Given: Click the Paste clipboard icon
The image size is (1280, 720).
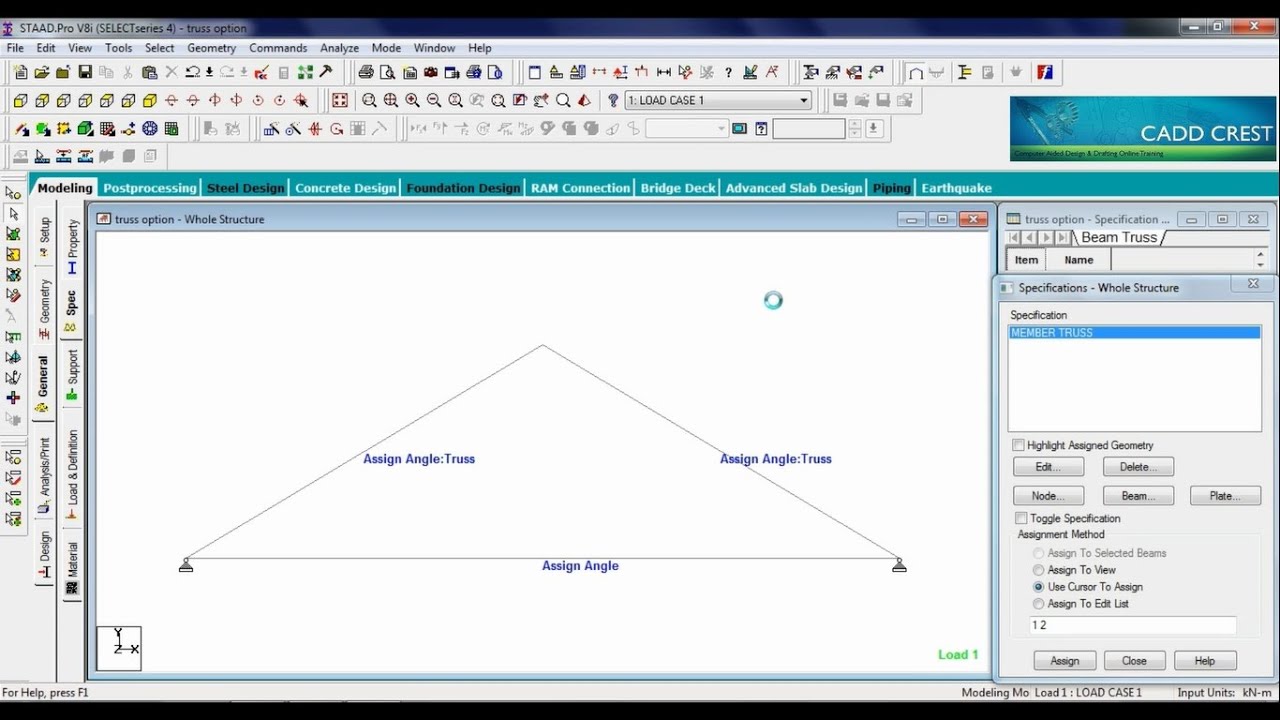Looking at the screenshot, I should pos(149,72).
